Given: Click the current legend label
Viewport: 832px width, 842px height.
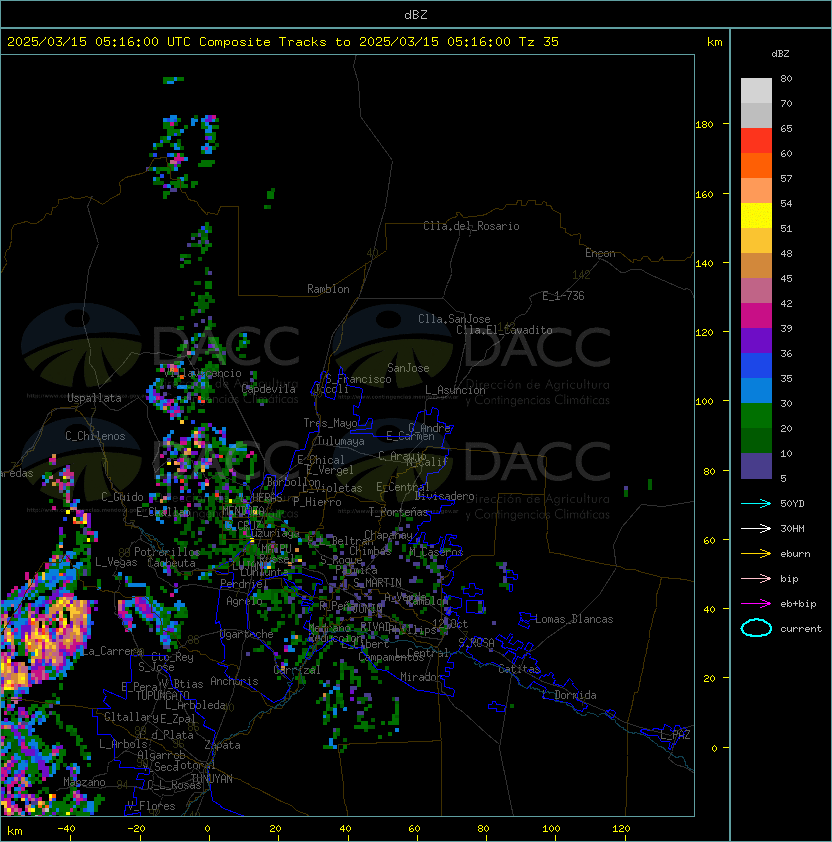Looking at the screenshot, I should [801, 628].
